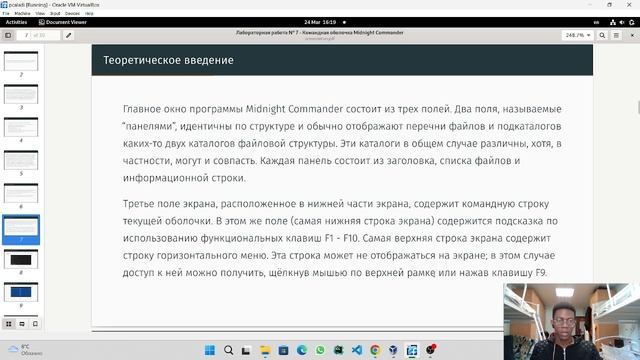
Task: Open the network status icon
Action: click(x=613, y=22)
